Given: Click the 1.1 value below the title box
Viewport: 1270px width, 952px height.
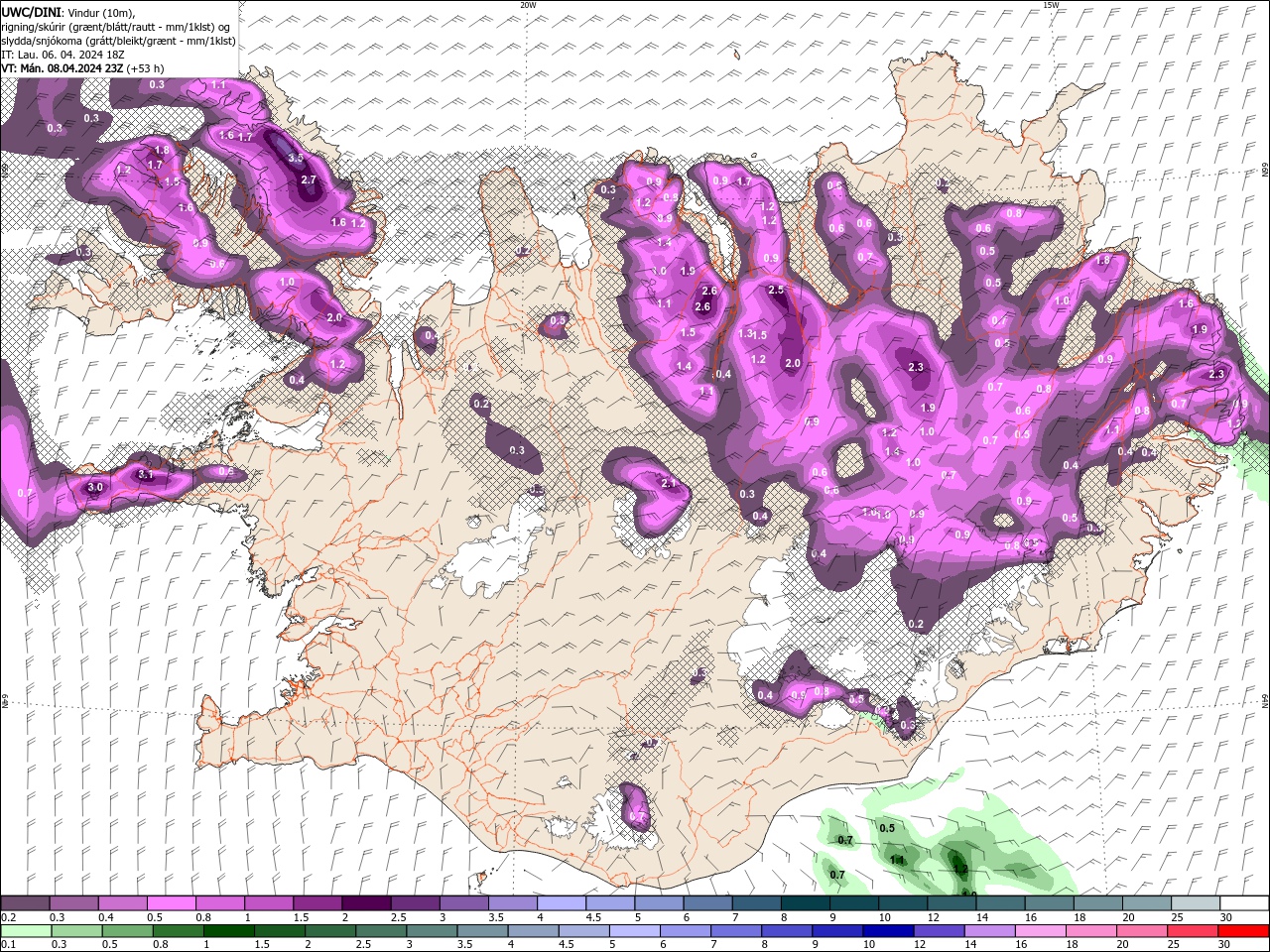Looking at the screenshot, I should tap(217, 84).
